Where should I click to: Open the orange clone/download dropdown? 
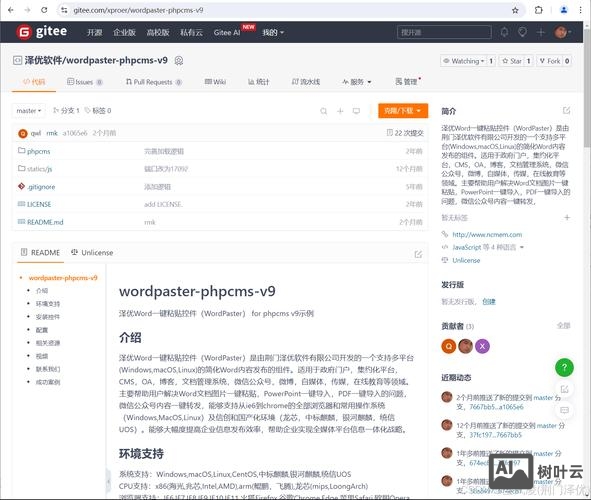(403, 111)
